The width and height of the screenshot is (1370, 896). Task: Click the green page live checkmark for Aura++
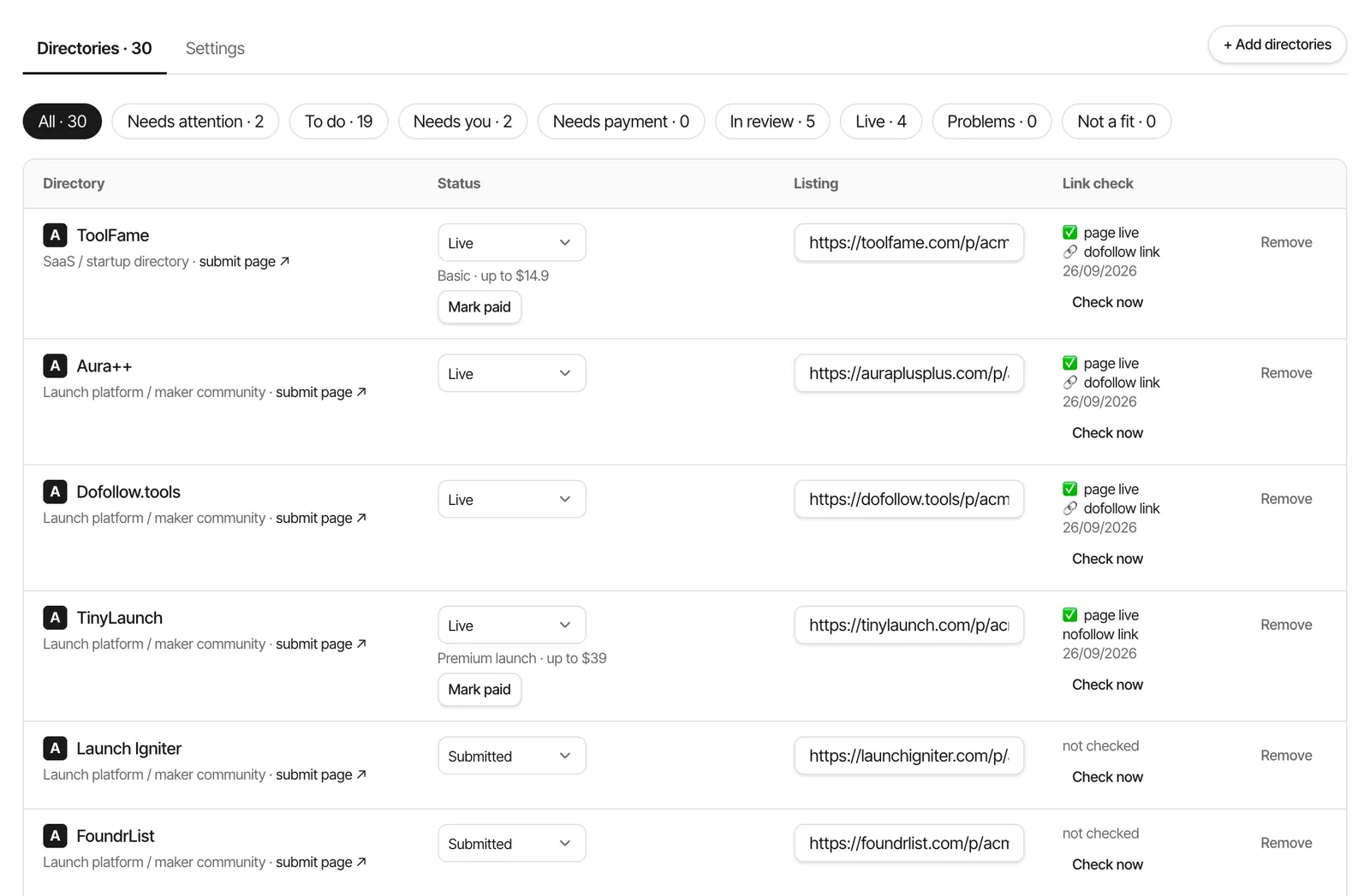(1069, 363)
